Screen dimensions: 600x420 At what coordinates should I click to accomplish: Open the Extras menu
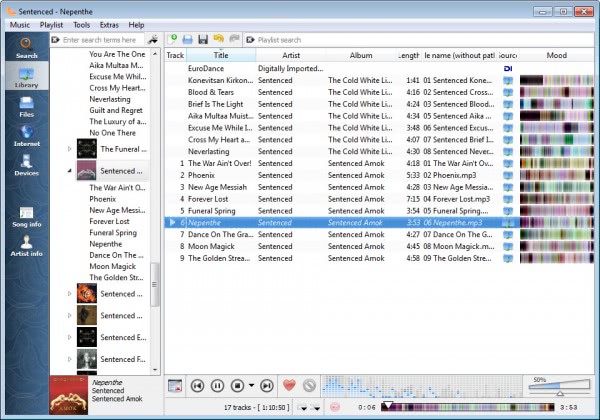(109, 25)
